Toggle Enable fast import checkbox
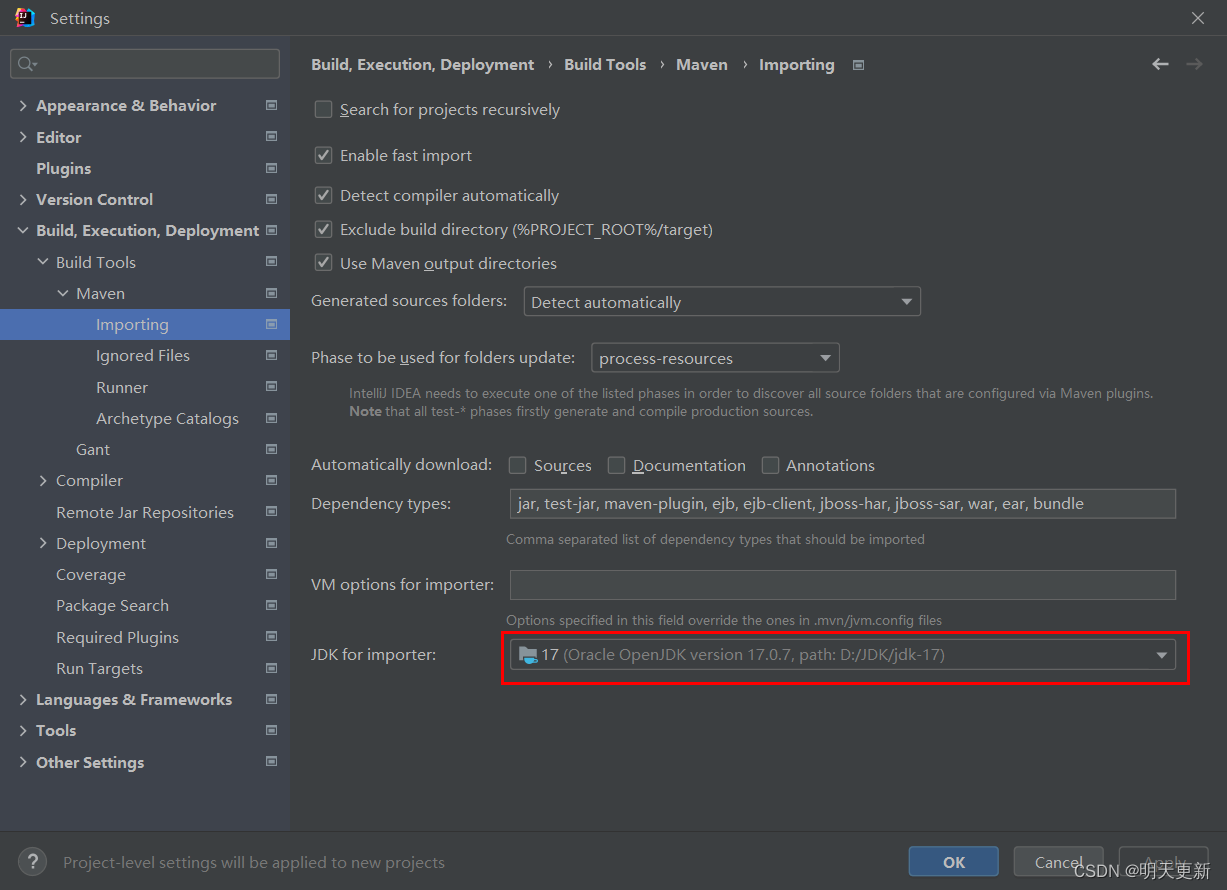The image size is (1227, 890). (323, 155)
